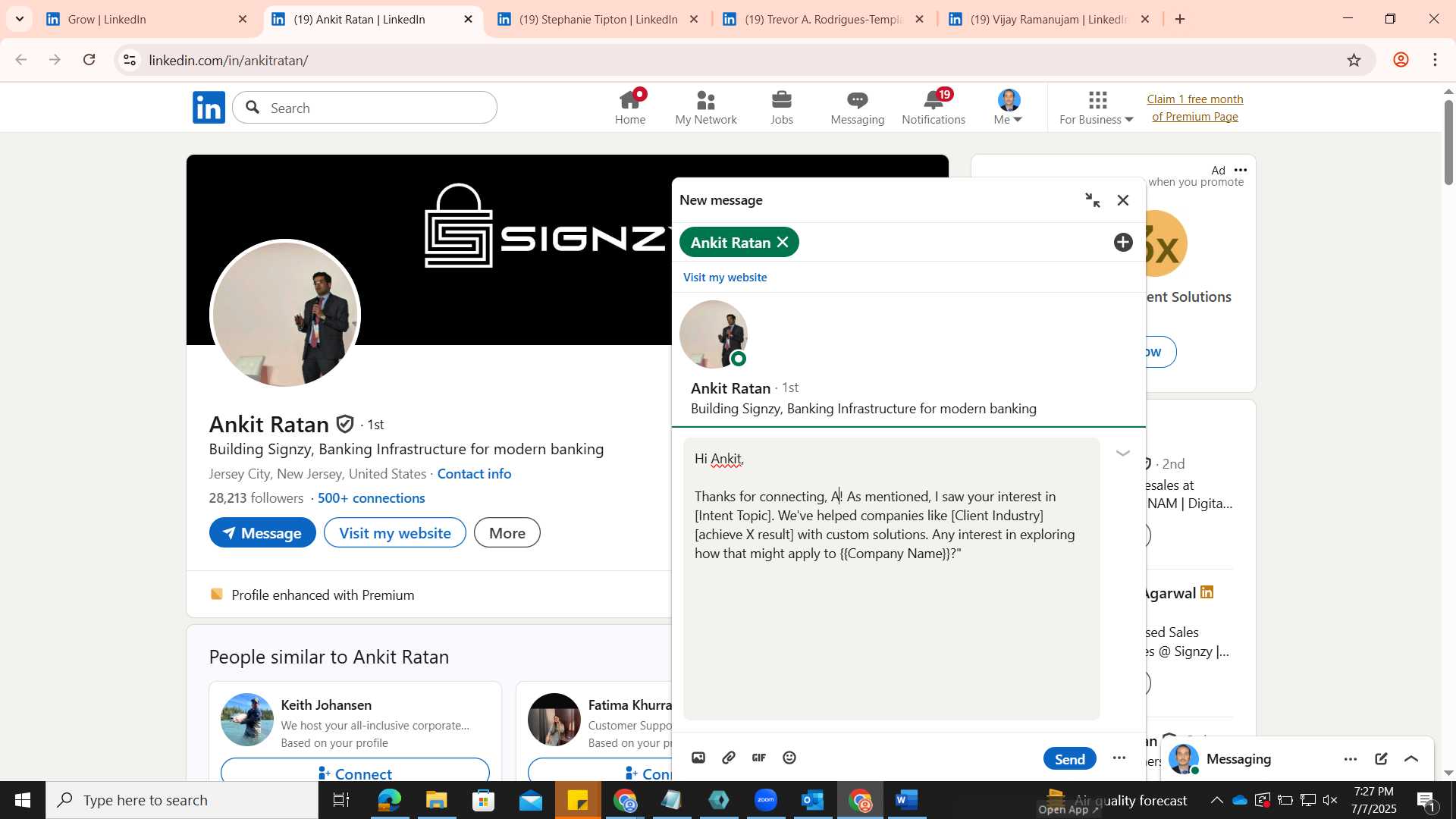
Task: Open Notifications with 19 badge
Action: 934,108
